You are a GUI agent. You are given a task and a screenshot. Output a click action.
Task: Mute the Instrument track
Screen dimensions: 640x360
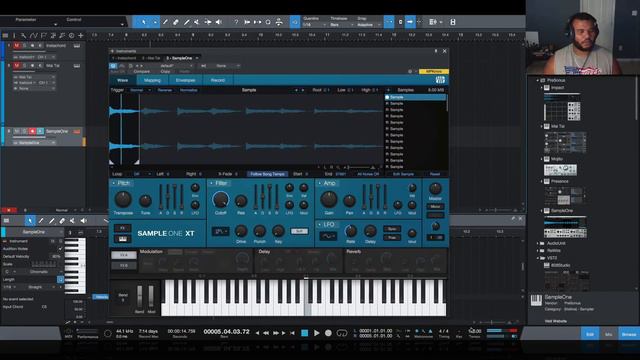[16, 46]
